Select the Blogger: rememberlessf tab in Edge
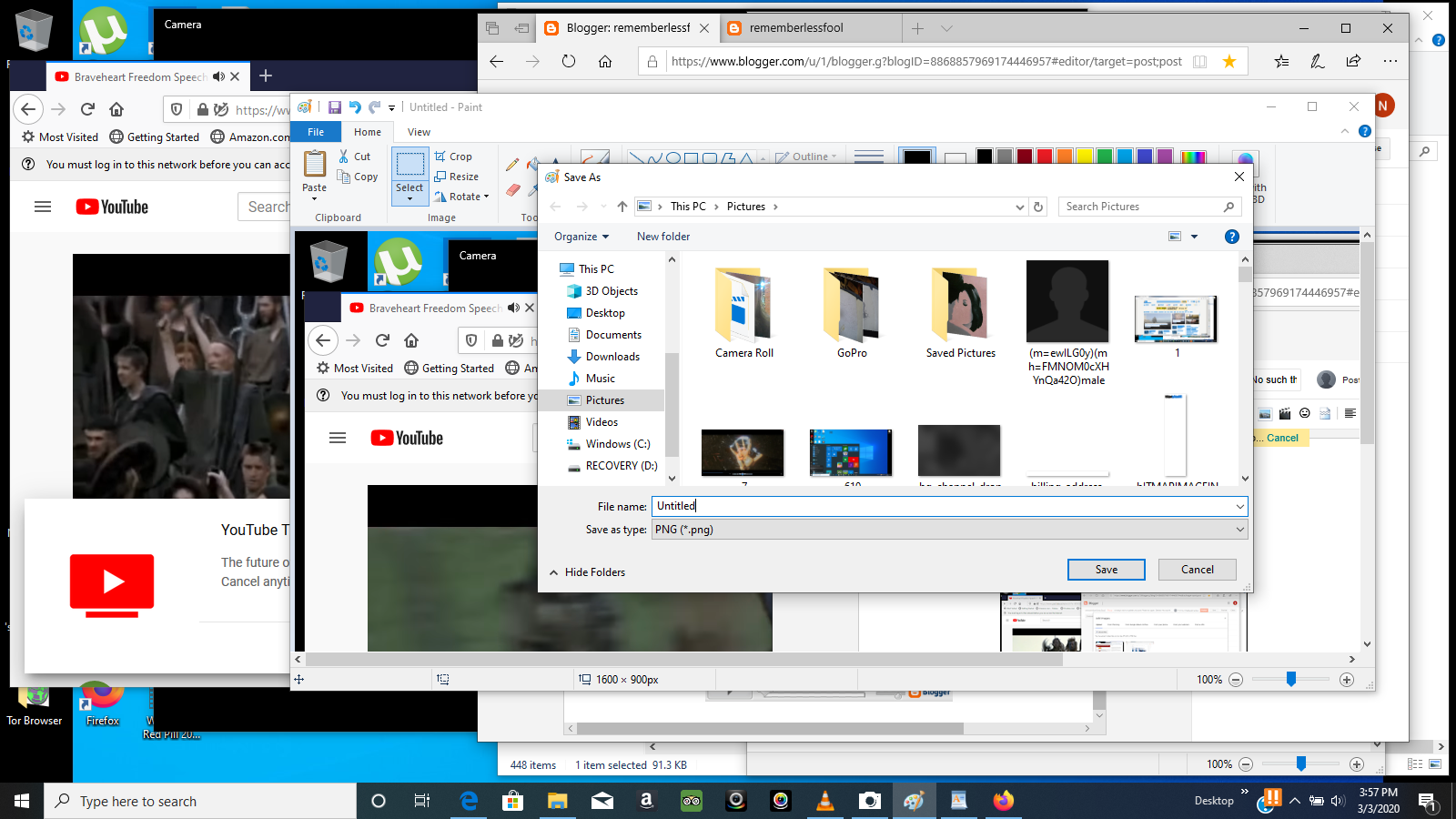The width and height of the screenshot is (1456, 819). (x=628, y=28)
